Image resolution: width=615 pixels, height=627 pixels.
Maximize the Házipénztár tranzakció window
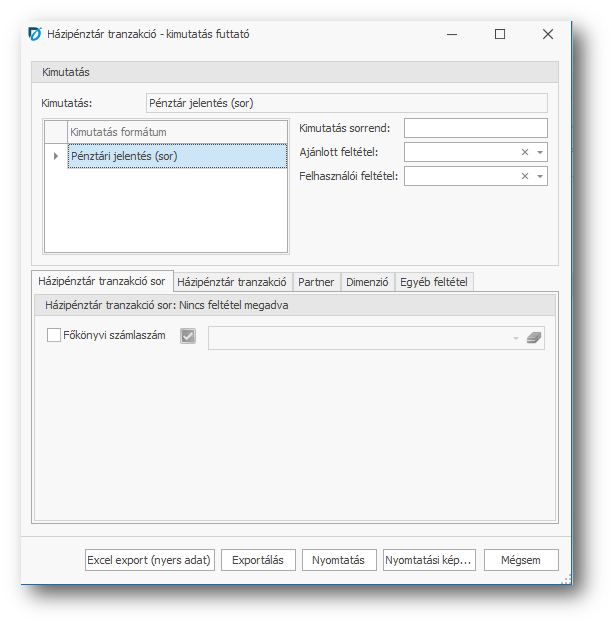coord(500,34)
